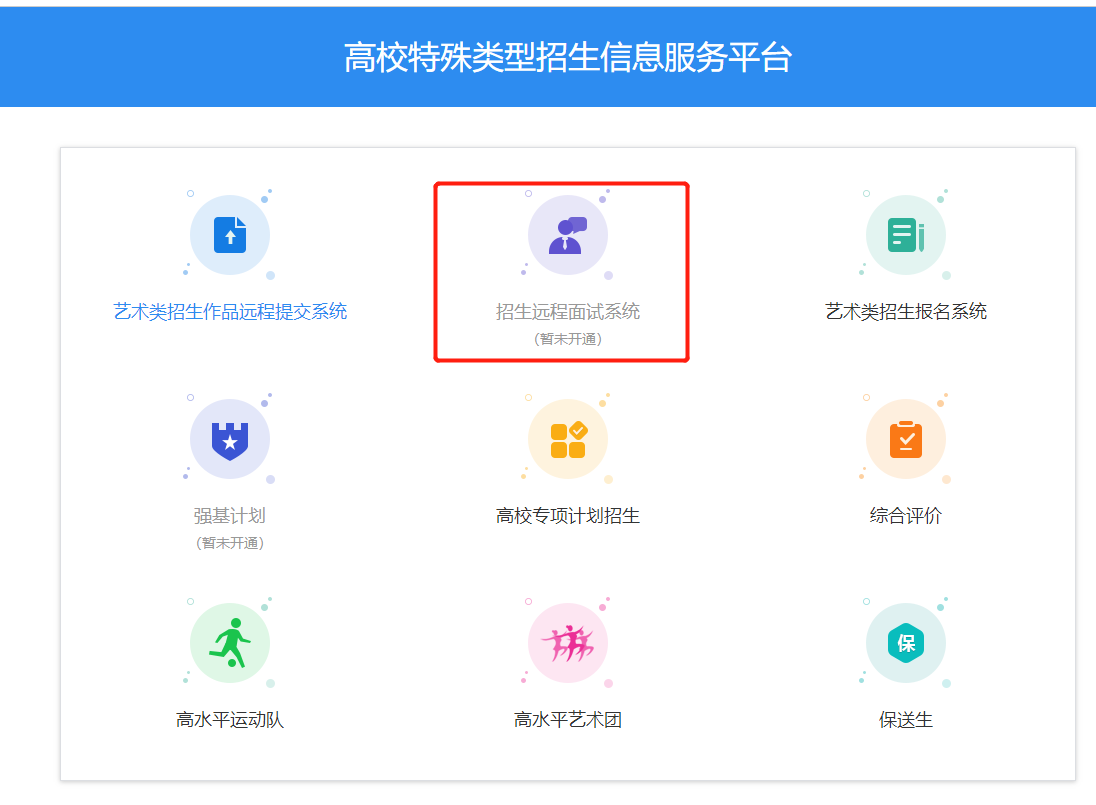Click the remote interview person-with-chat icon
The height and width of the screenshot is (805, 1096).
tap(568, 235)
